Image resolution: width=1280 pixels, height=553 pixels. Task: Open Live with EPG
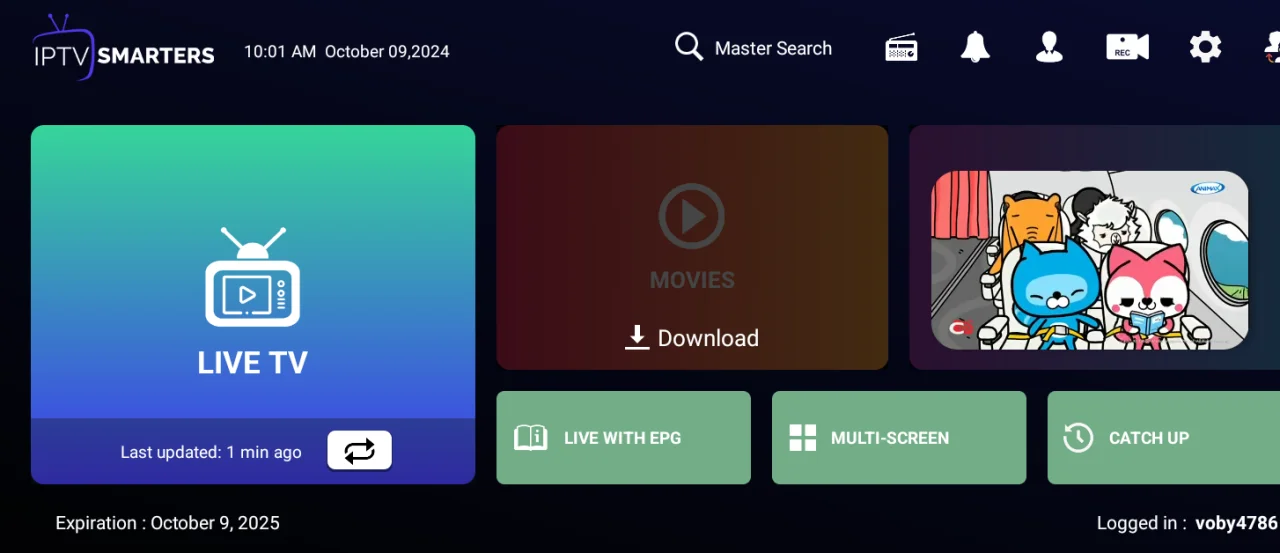tap(623, 437)
